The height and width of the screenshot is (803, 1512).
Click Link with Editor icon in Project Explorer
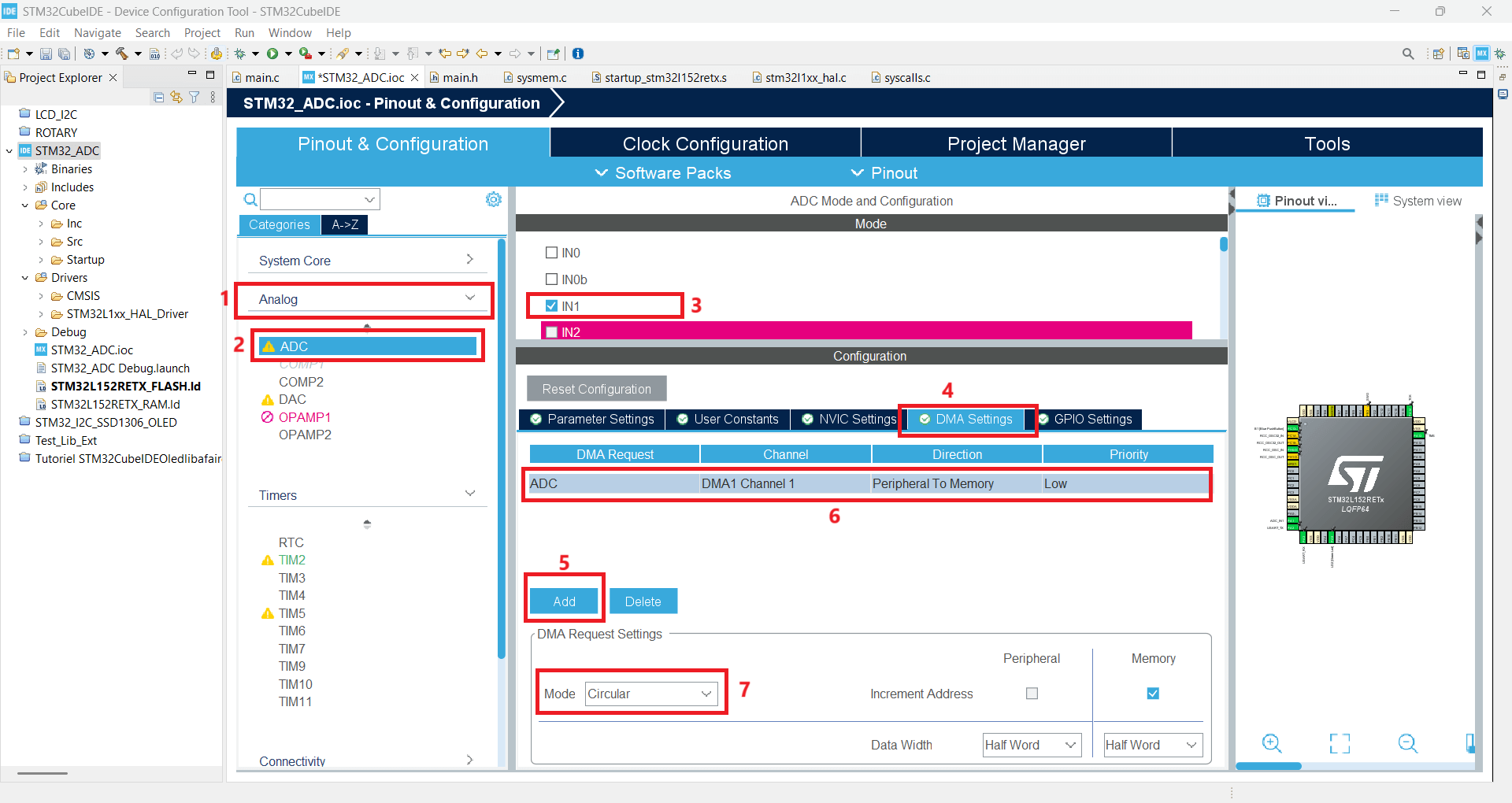tap(176, 97)
